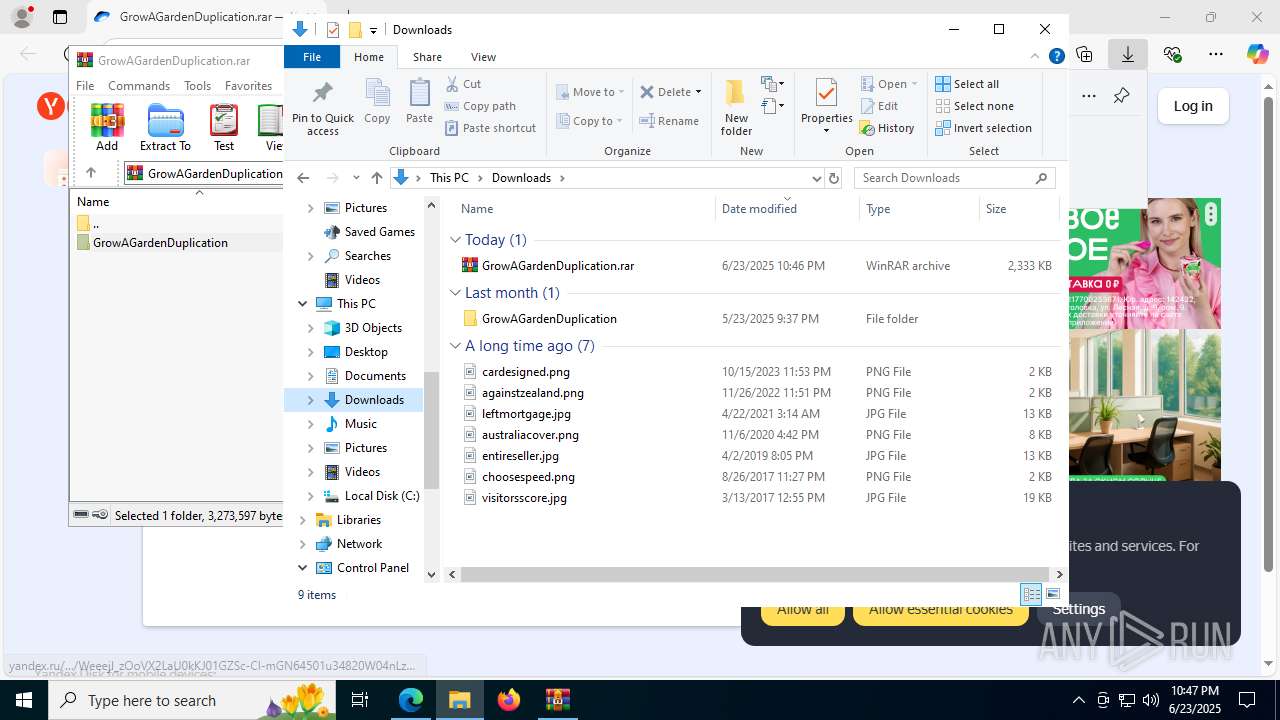Click Cut in Clipboard group
Screen dimensions: 1280x720
(464, 84)
